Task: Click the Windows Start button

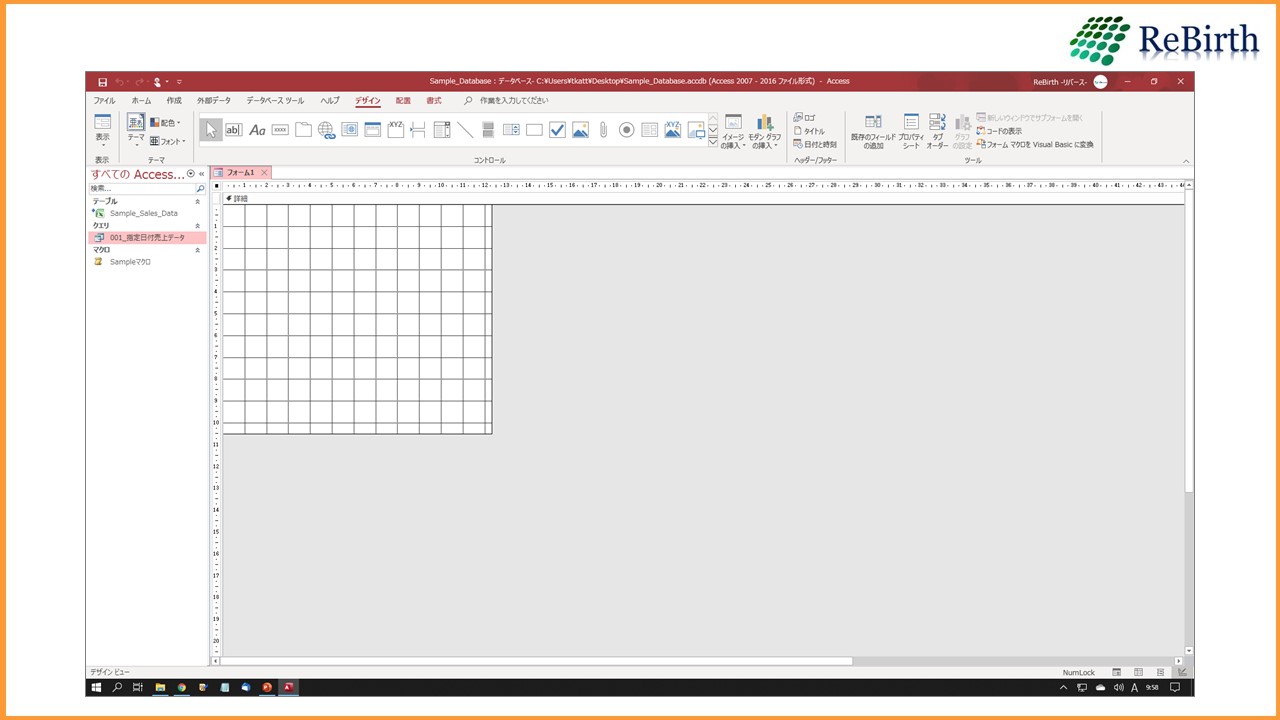Action: pyautogui.click(x=97, y=688)
